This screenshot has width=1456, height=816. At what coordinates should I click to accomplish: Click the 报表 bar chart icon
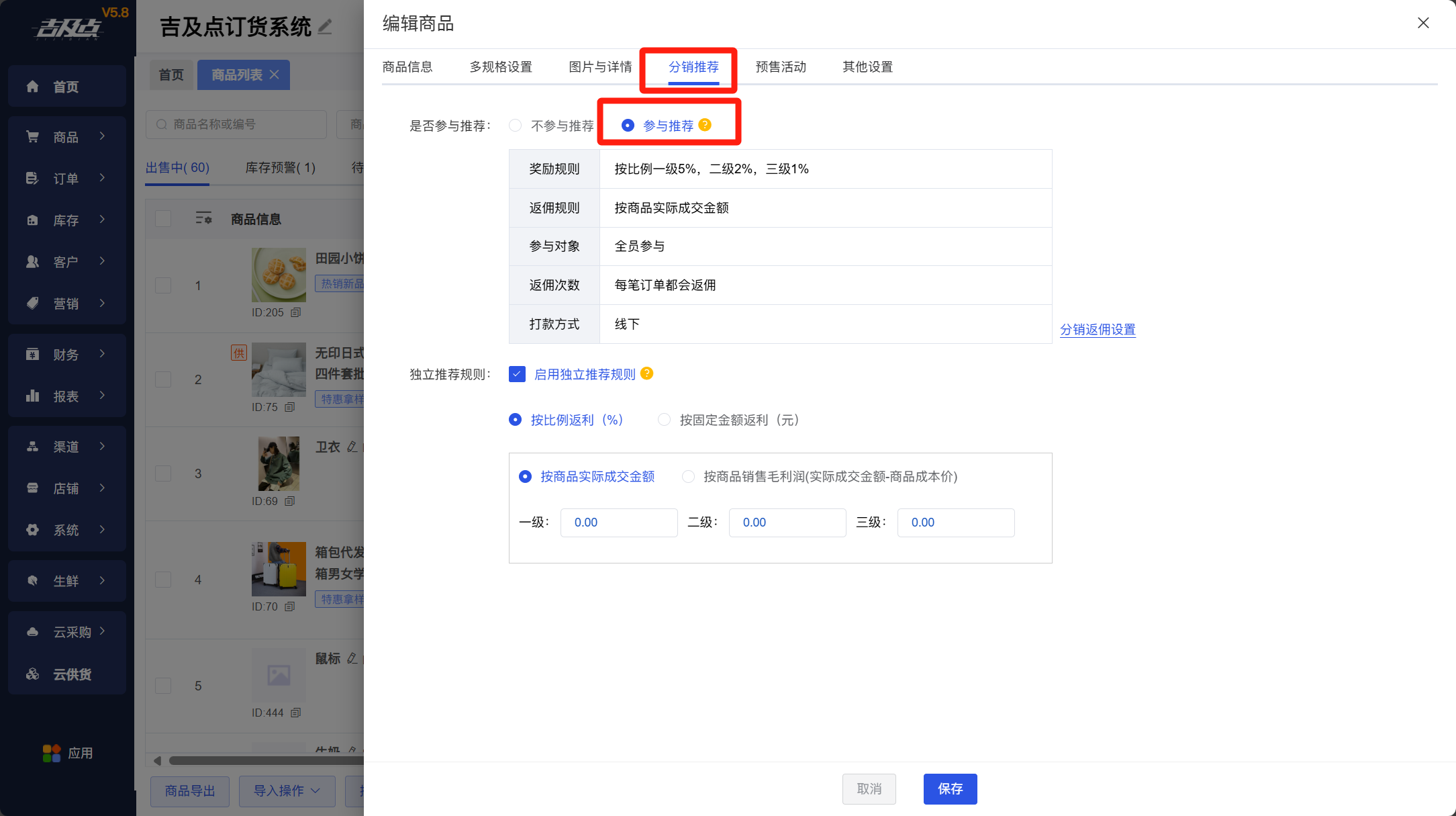point(32,396)
